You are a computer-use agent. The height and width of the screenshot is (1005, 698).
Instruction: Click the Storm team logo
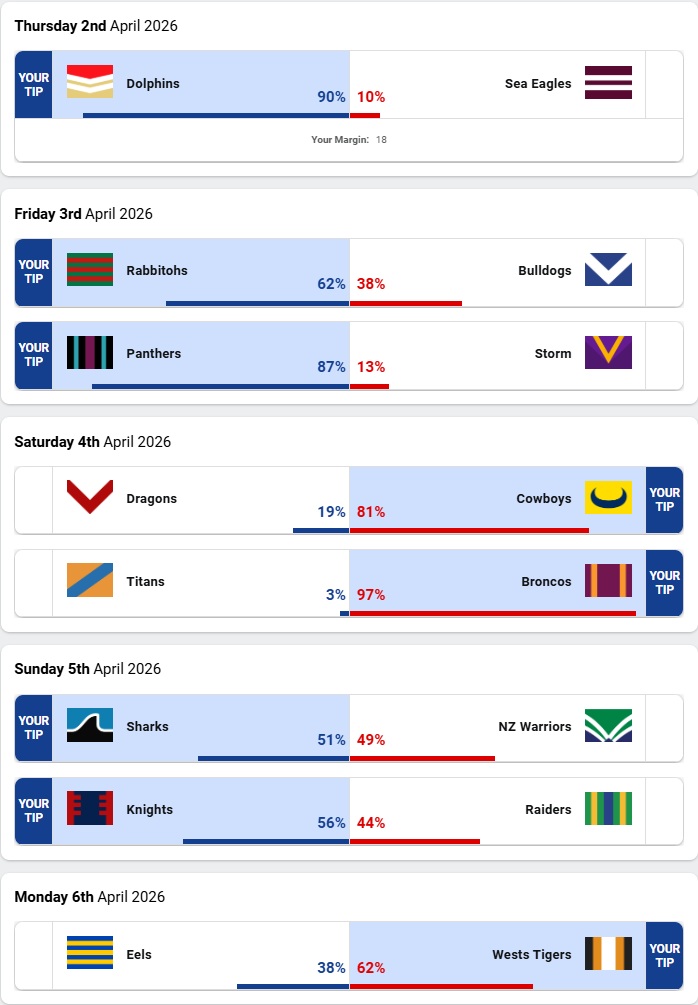(608, 353)
